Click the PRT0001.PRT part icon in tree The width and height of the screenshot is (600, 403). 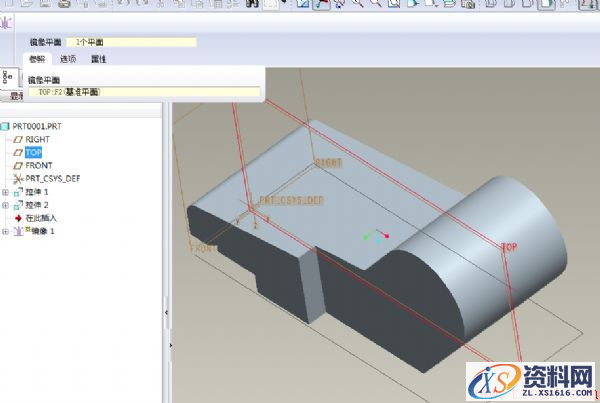(x=7, y=127)
